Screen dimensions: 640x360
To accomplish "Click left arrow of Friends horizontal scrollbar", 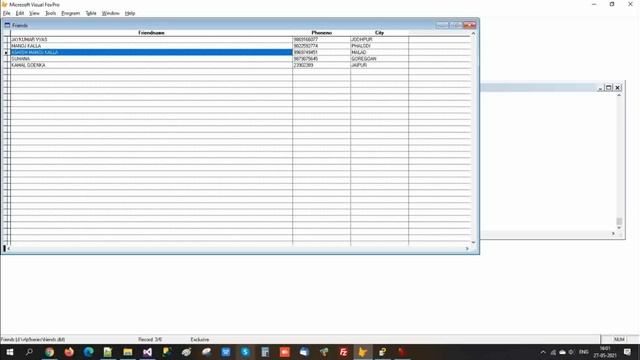I will point(9,249).
